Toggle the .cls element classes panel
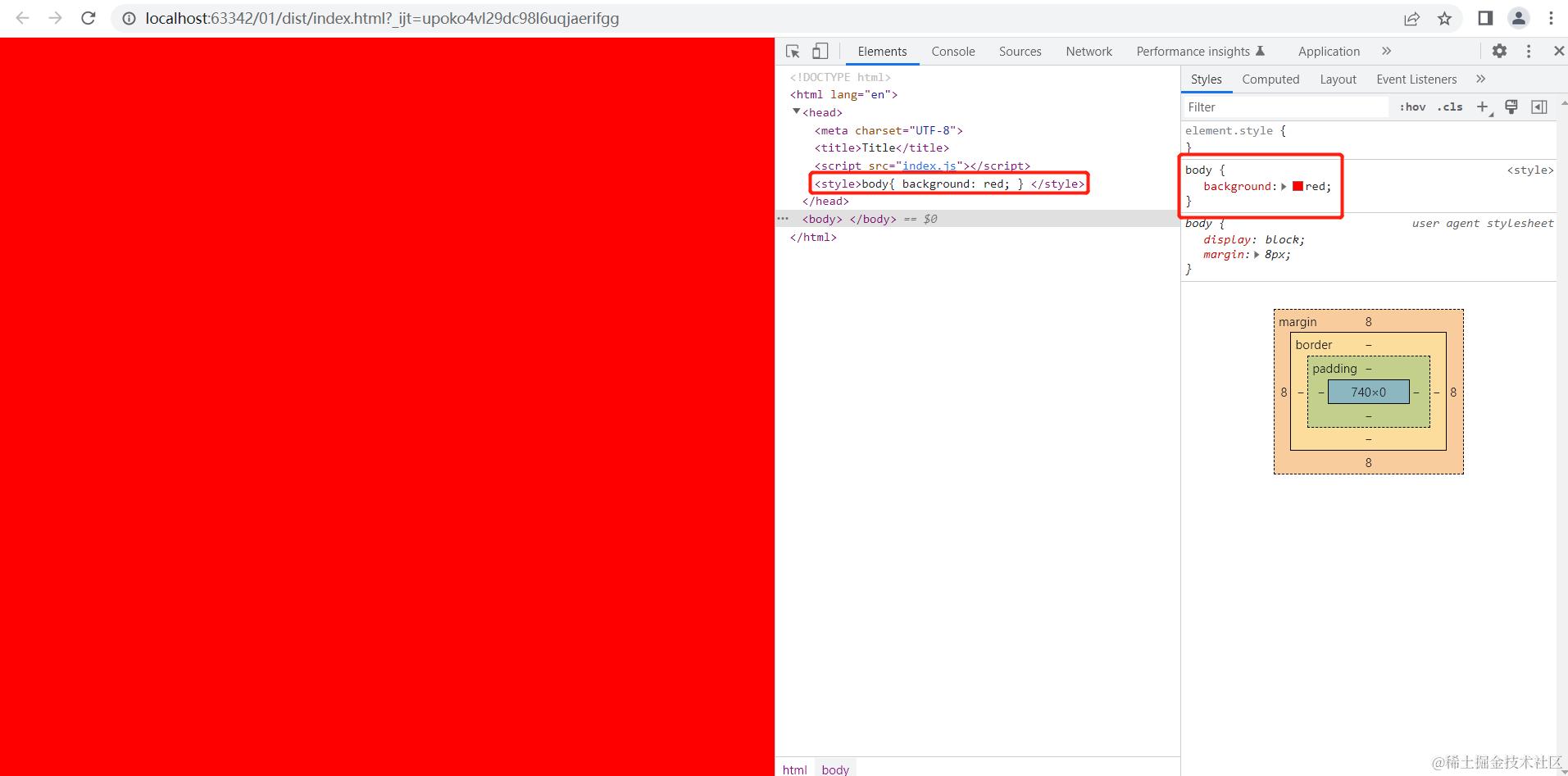This screenshot has height=776, width=1568. pos(1450,107)
